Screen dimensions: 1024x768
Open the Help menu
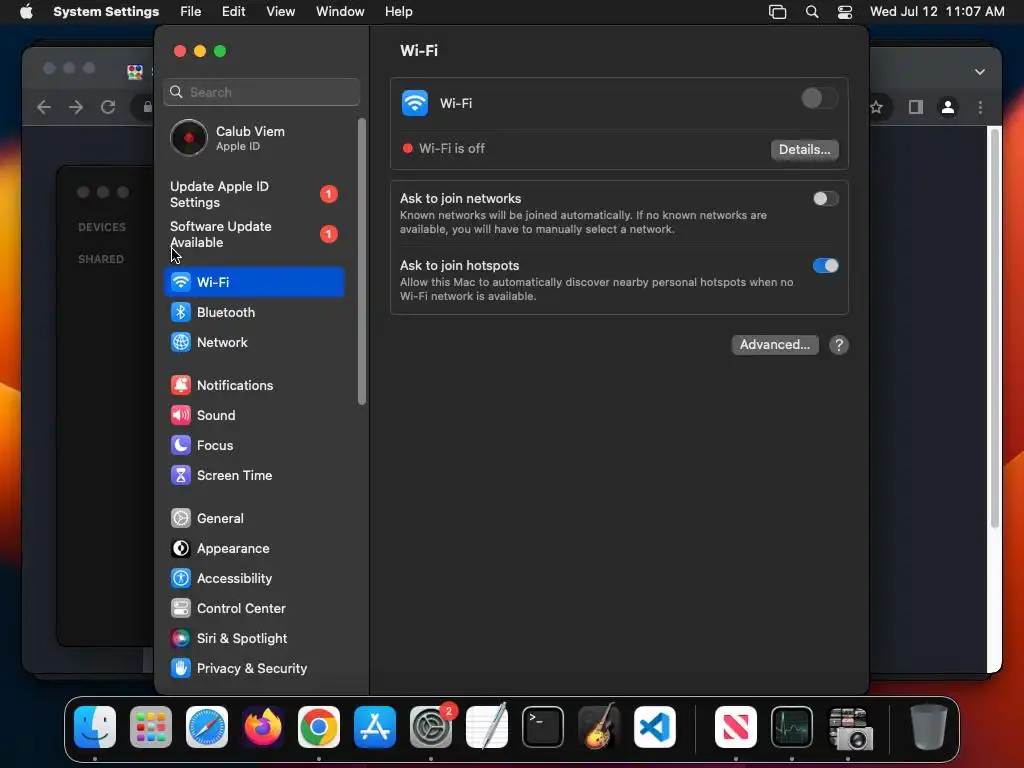[398, 12]
